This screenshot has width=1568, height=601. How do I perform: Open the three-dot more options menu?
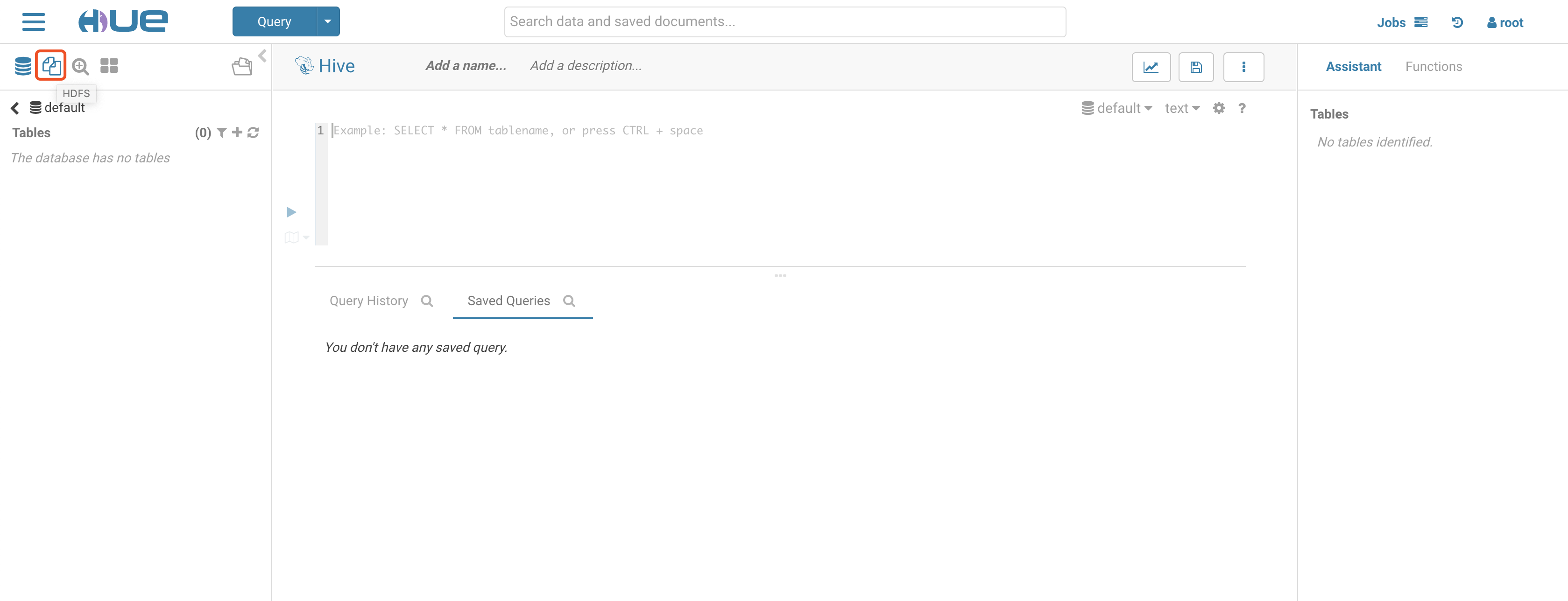(x=1243, y=67)
